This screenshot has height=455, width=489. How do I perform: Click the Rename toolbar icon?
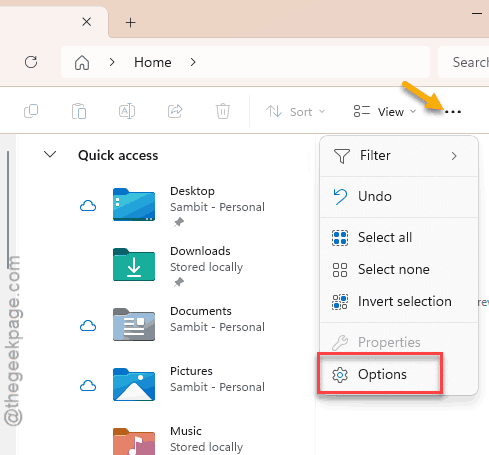click(x=127, y=111)
